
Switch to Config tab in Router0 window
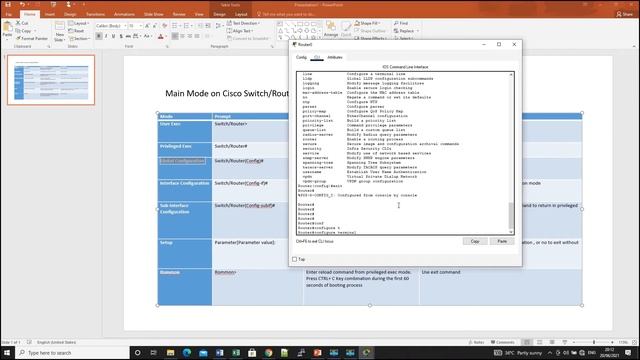tap(301, 57)
